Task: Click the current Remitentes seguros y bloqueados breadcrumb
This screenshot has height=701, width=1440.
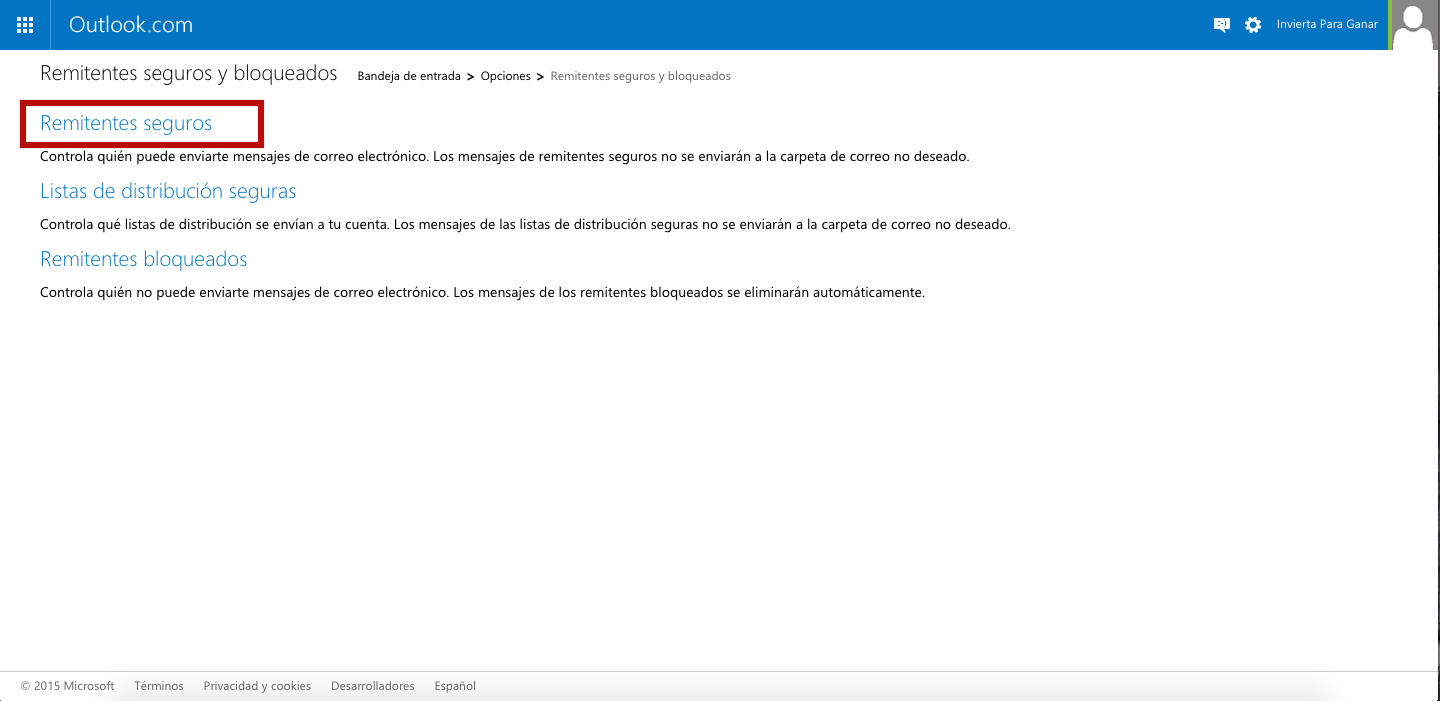Action: coord(640,76)
